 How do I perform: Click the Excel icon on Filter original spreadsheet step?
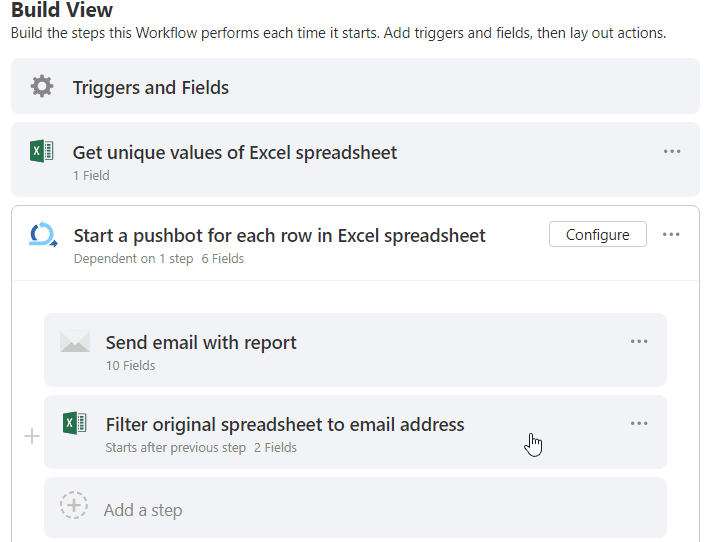pos(74,423)
